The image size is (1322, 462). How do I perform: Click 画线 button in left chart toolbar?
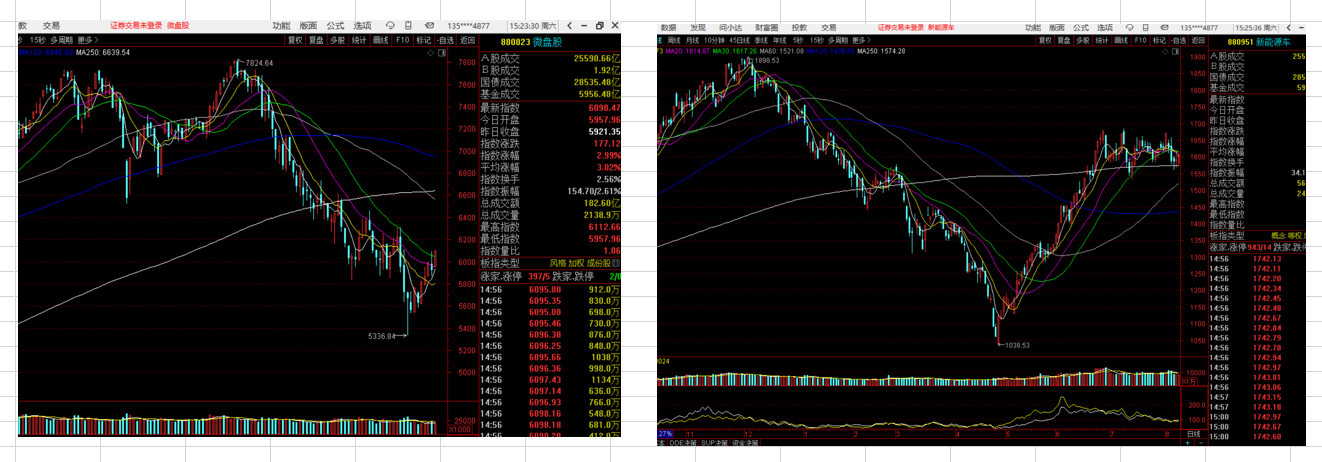click(x=380, y=40)
